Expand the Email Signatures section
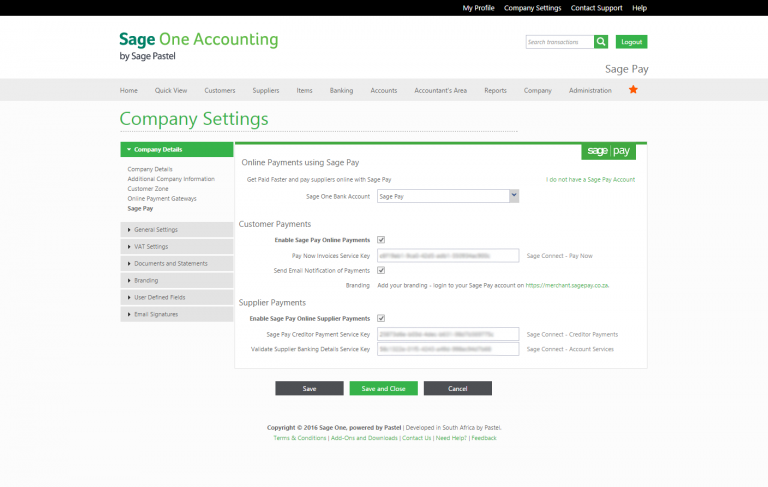Screen dimensions: 768x487 (x=177, y=314)
